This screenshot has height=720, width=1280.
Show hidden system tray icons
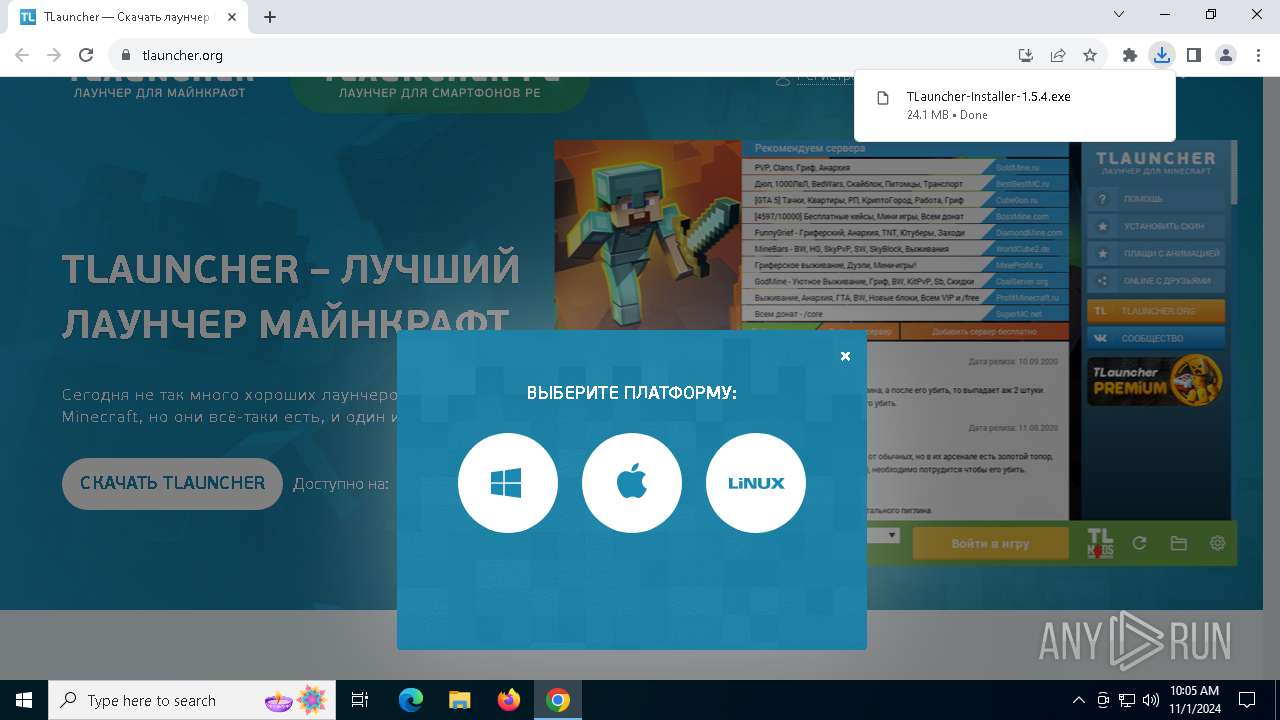(1078, 700)
